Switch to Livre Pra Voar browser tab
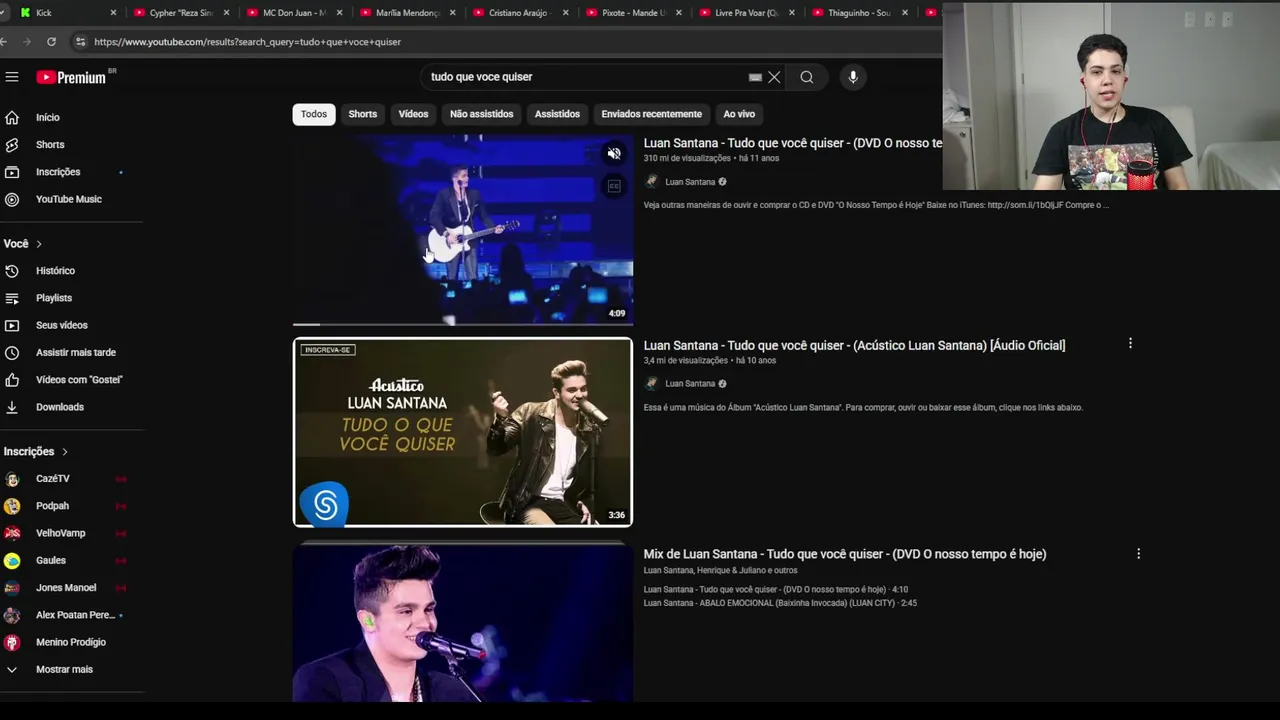Screen dimensions: 1280x720 (745, 13)
